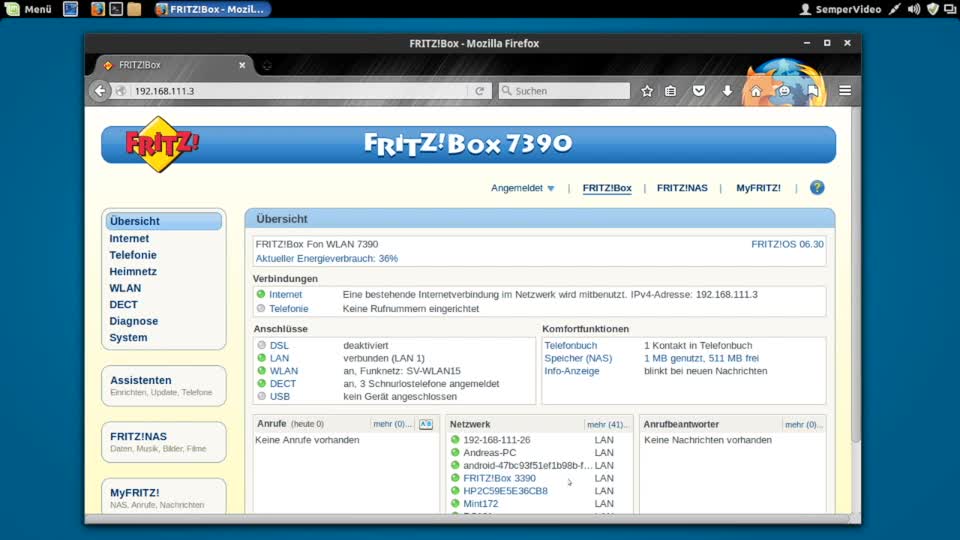Click 1 MB genutzt, 511 MB frei link
960x540 pixels.
click(x=701, y=358)
